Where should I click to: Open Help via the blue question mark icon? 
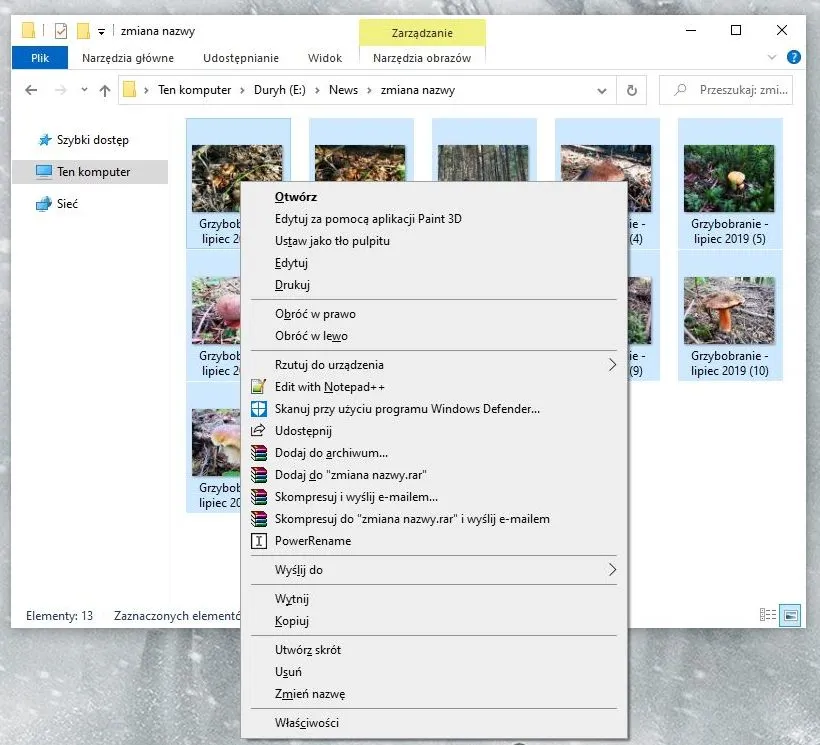795,57
